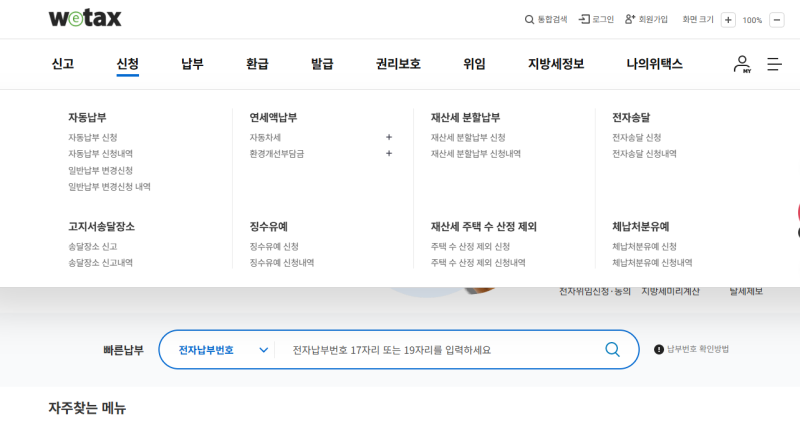Viewport: 800px width, 423px height.
Task: Open 재산세 분할납부 신청내역
Action: [x=476, y=154]
